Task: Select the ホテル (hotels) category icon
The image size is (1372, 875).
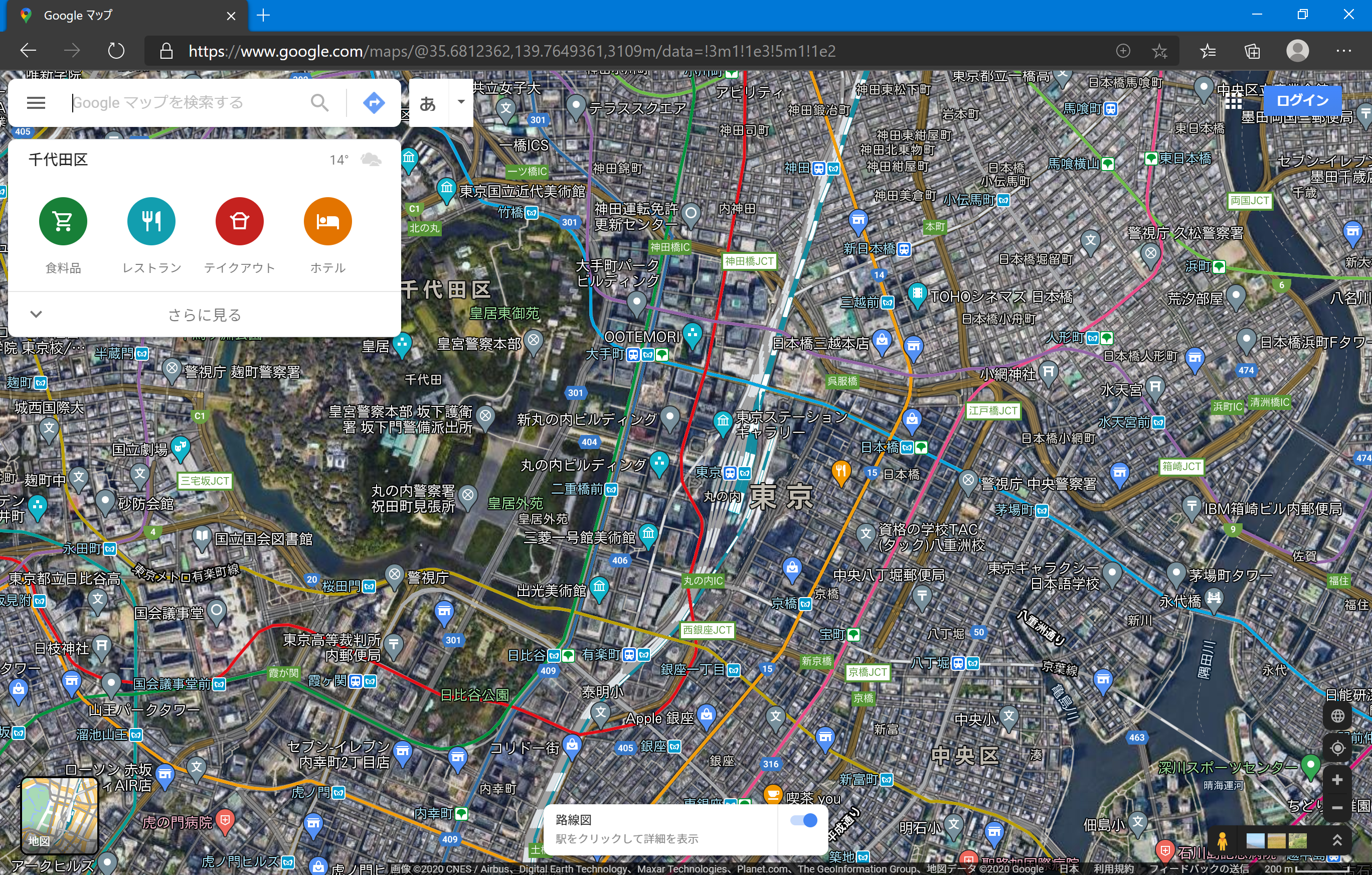Action: pyautogui.click(x=327, y=221)
